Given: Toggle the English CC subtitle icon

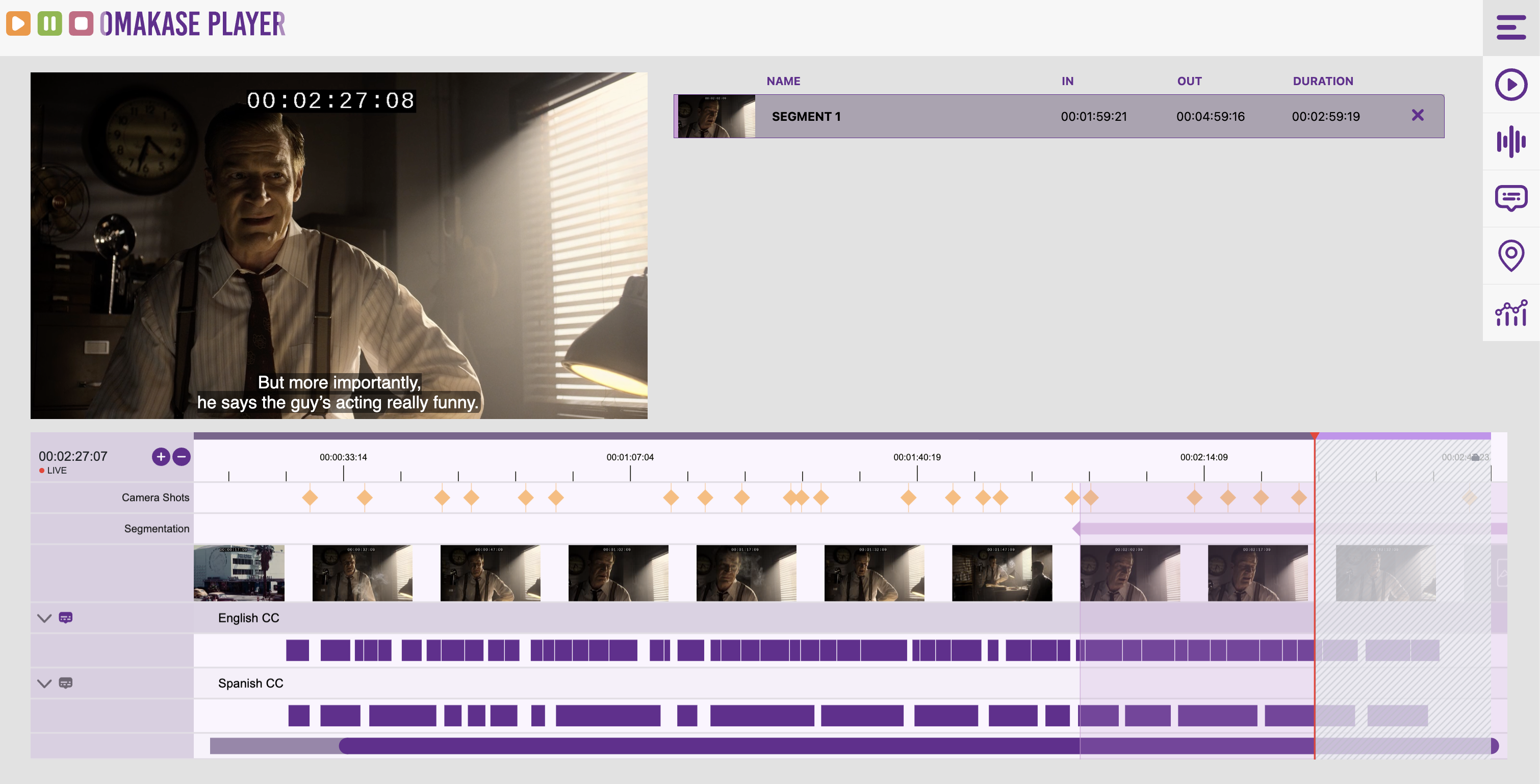Looking at the screenshot, I should click(x=66, y=617).
